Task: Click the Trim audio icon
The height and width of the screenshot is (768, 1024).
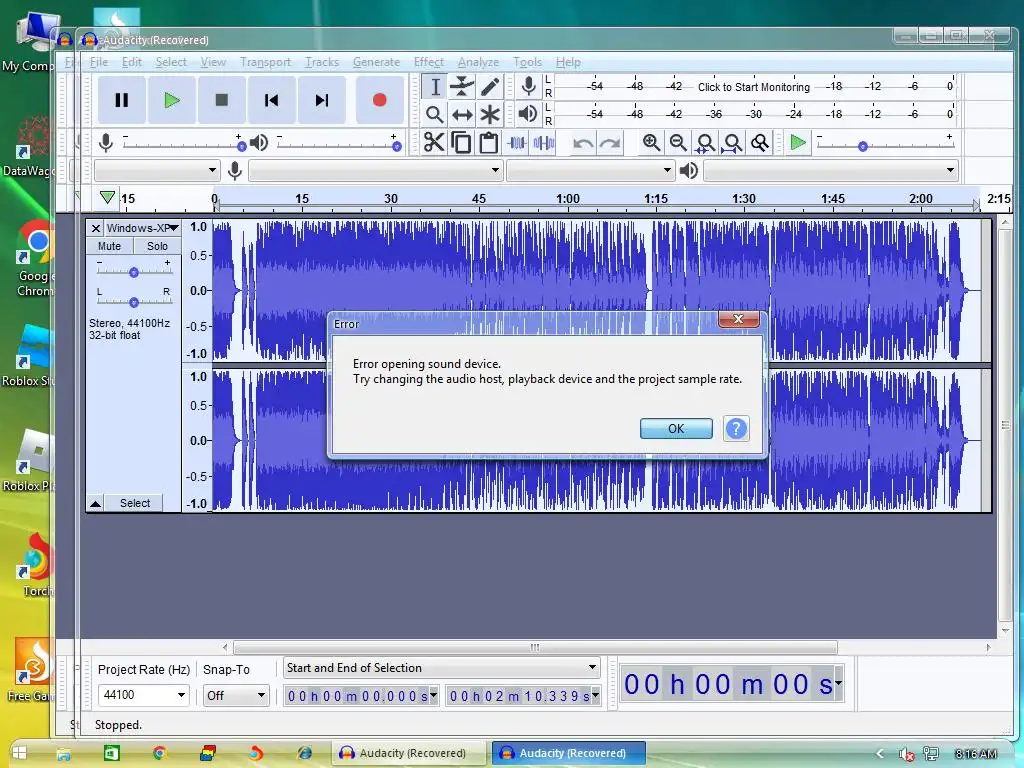Action: tap(517, 142)
